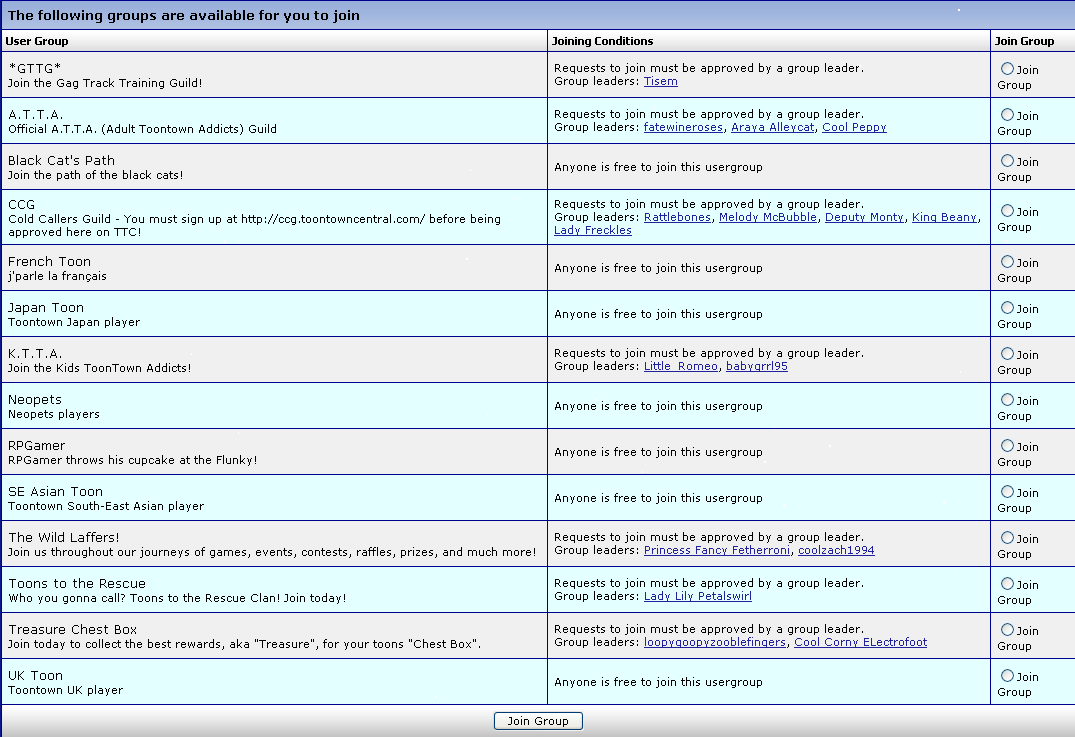Click the SE Asian Toon group name

56,492
